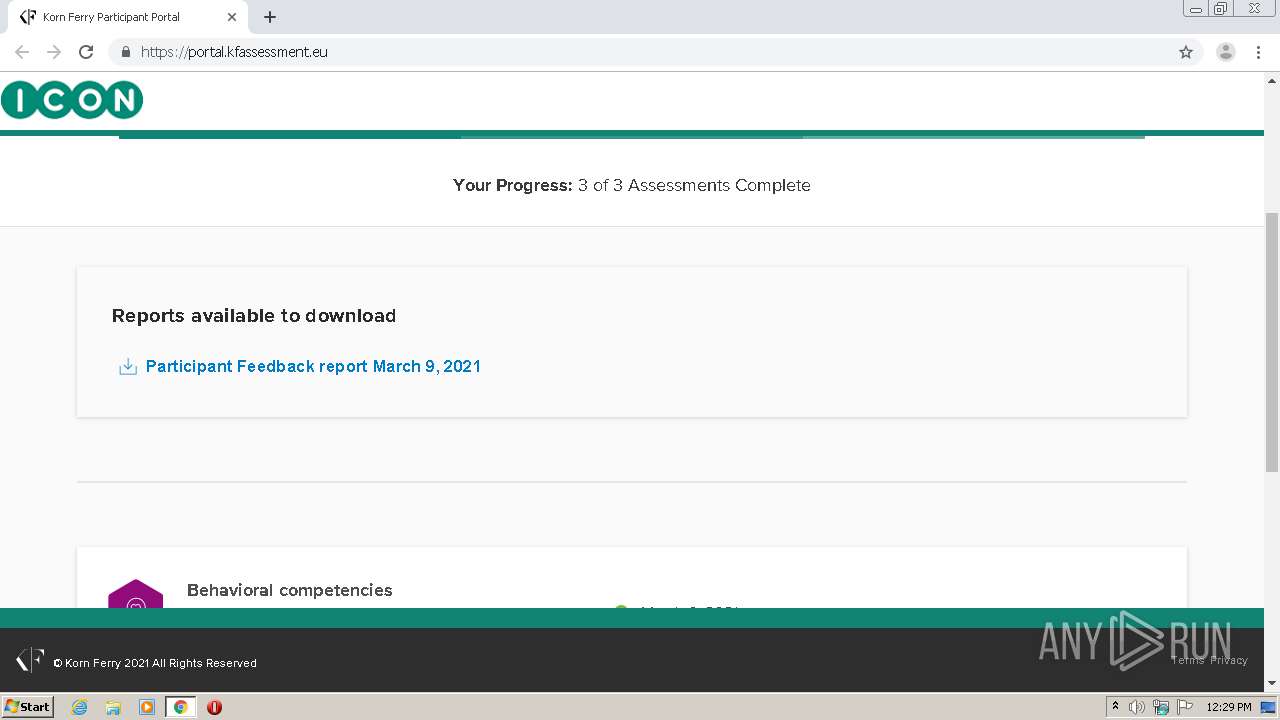The height and width of the screenshot is (720, 1280).
Task: Switch to the Chrome taskbar button
Action: pyautogui.click(x=180, y=707)
